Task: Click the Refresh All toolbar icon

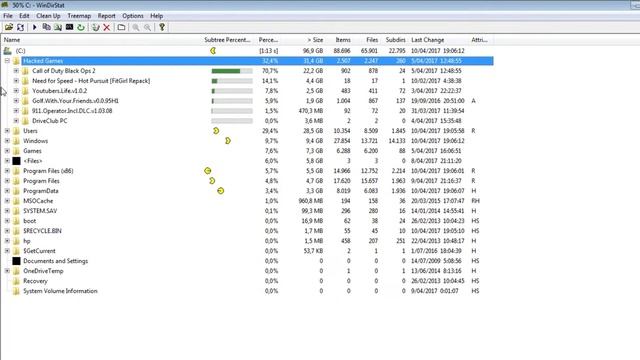Action: click(20, 27)
